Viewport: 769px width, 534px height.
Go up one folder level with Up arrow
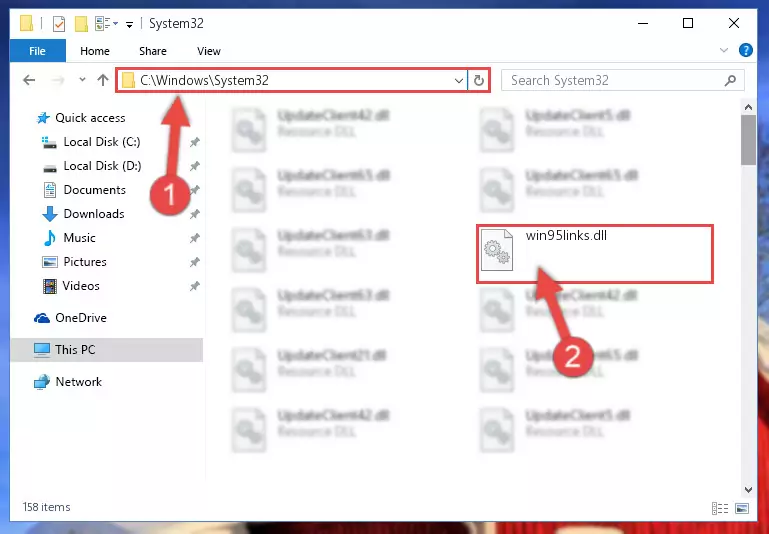(103, 80)
